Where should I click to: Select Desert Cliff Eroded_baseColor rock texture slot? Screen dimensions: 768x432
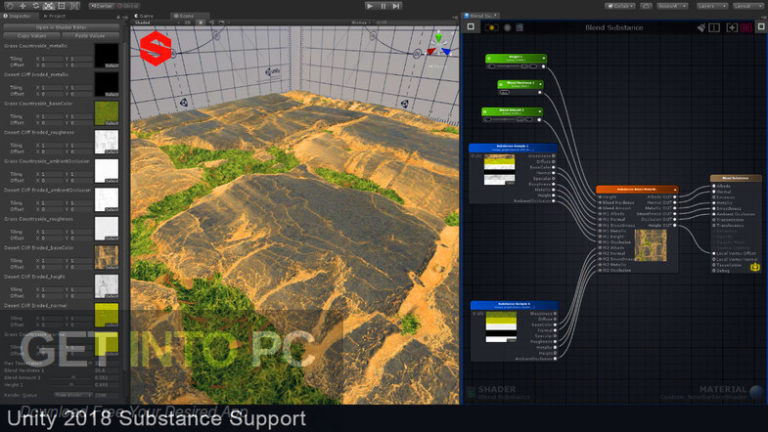106,258
